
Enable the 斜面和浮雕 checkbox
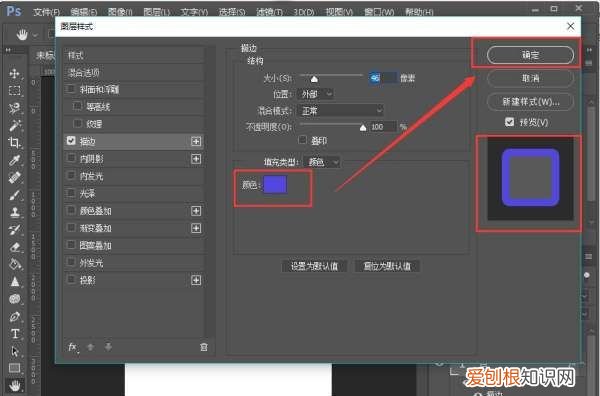pyautogui.click(x=71, y=89)
